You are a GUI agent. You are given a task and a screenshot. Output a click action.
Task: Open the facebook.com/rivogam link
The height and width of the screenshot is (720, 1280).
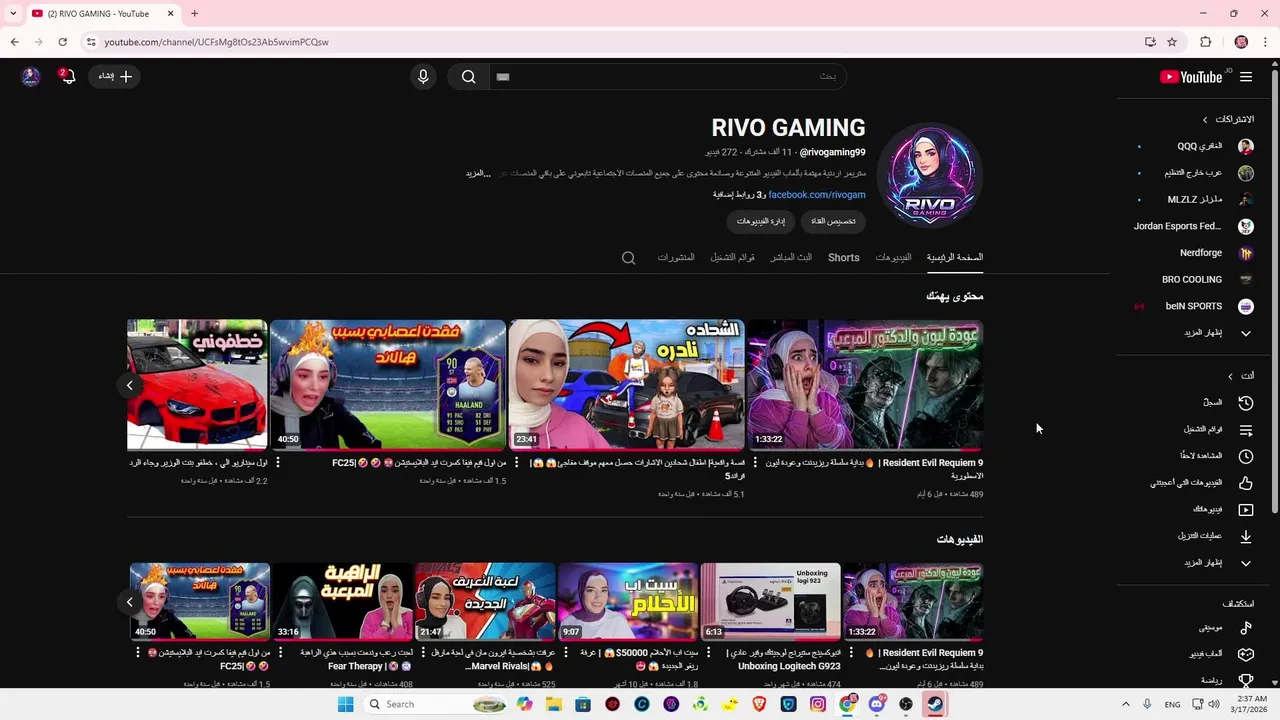click(817, 195)
